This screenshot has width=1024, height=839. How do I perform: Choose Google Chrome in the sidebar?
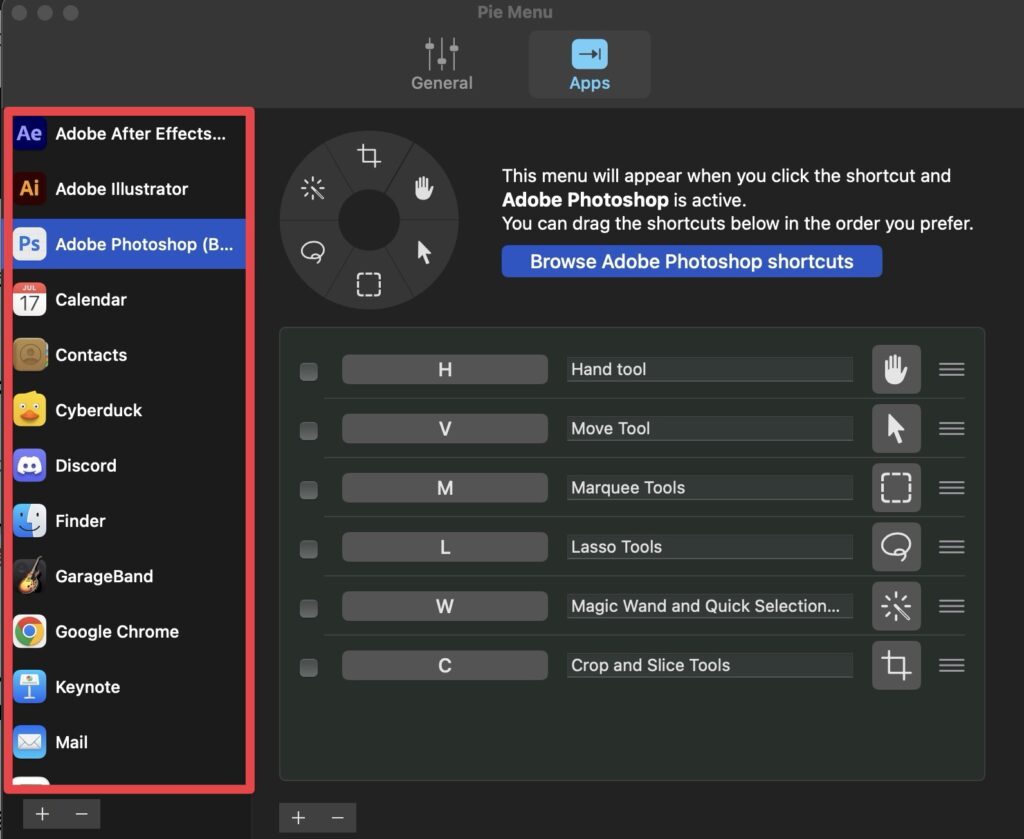(129, 632)
